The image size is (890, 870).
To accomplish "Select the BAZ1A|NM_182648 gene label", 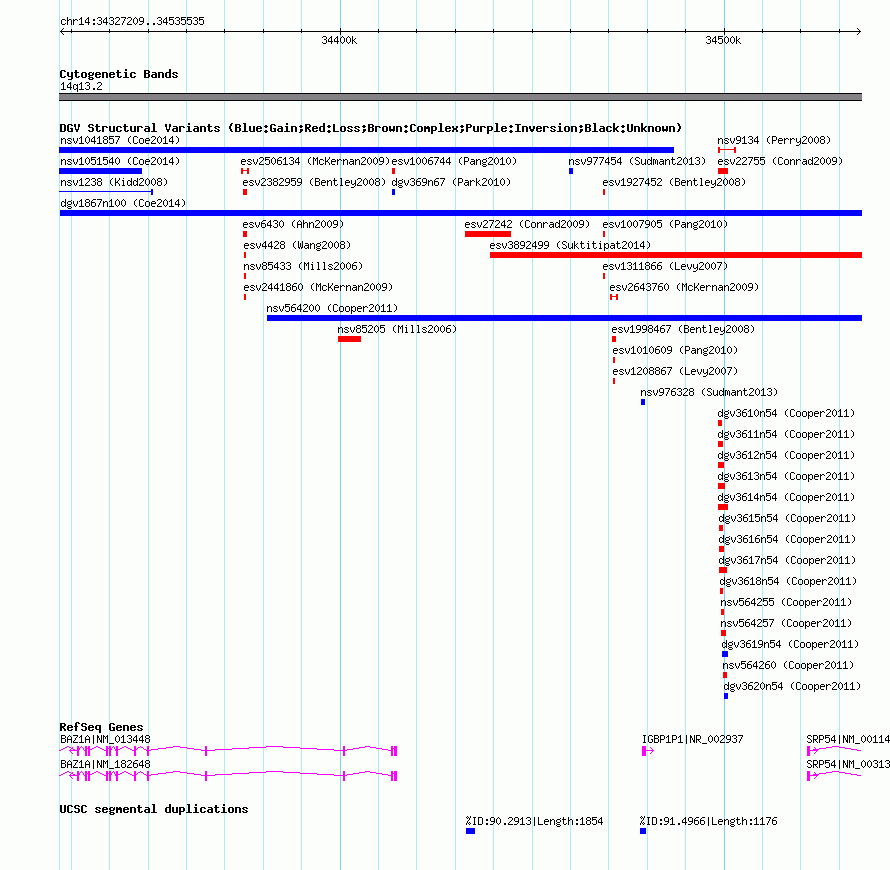I will tap(105, 764).
